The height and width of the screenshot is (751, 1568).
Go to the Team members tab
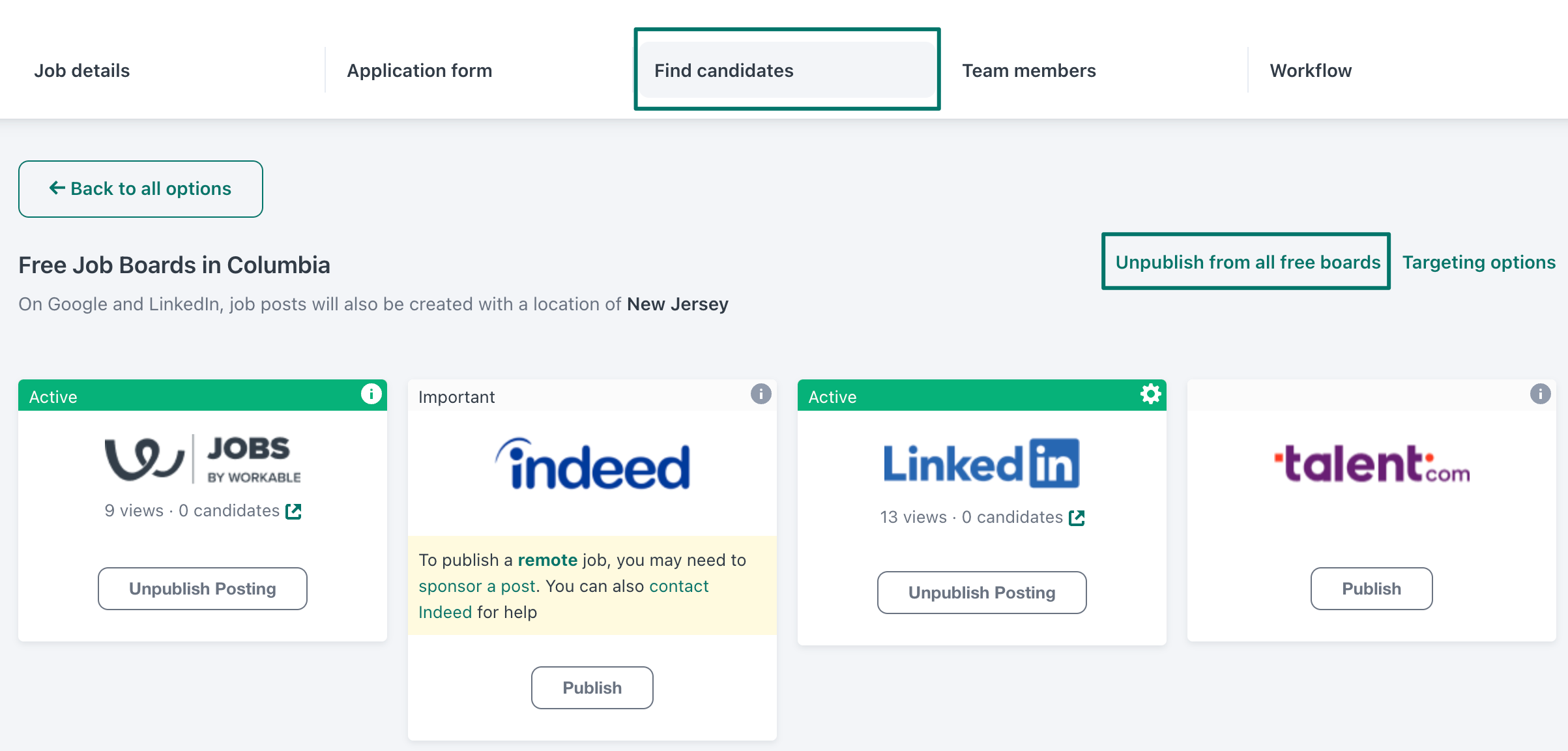1029,70
